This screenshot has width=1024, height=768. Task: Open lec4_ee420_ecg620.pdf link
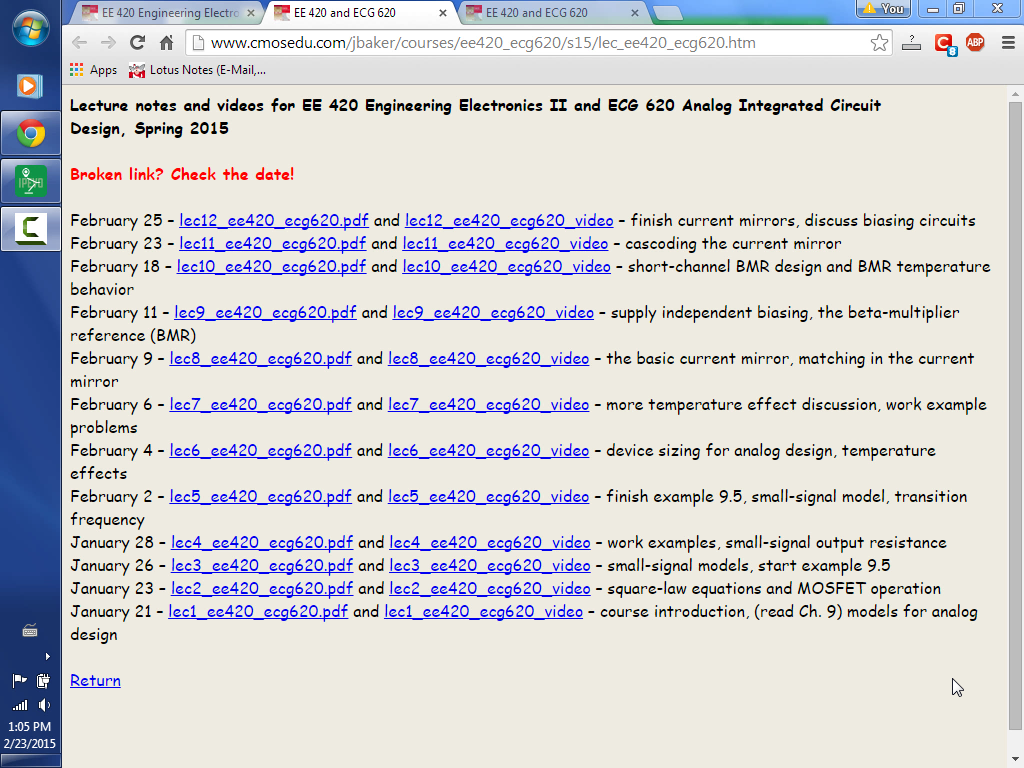[x=262, y=543]
